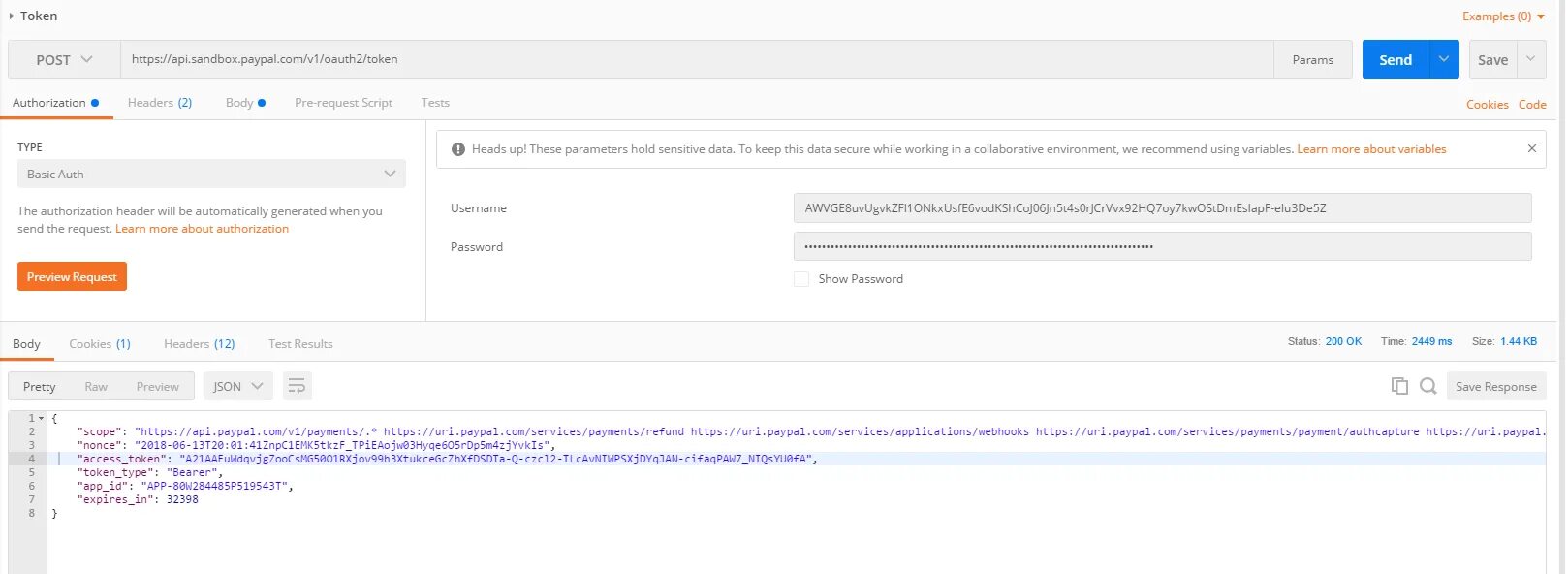Open the Cookies link
The width and height of the screenshot is (1568, 574).
tap(1488, 104)
